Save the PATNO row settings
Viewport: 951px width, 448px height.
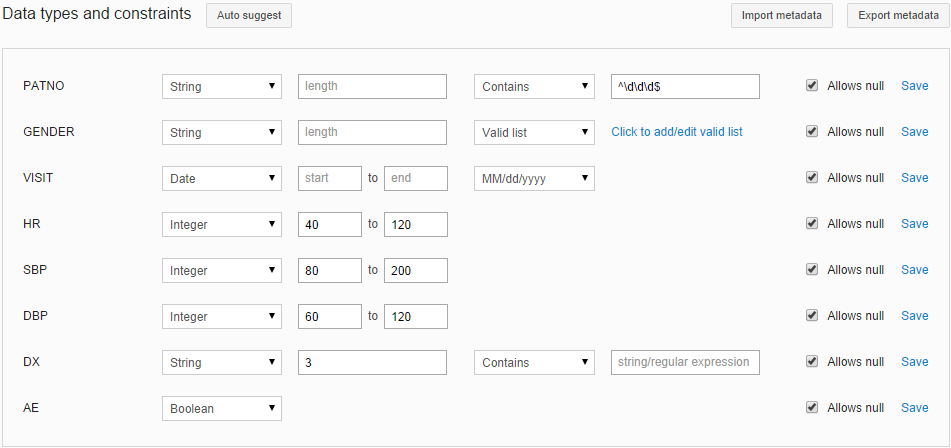point(914,86)
